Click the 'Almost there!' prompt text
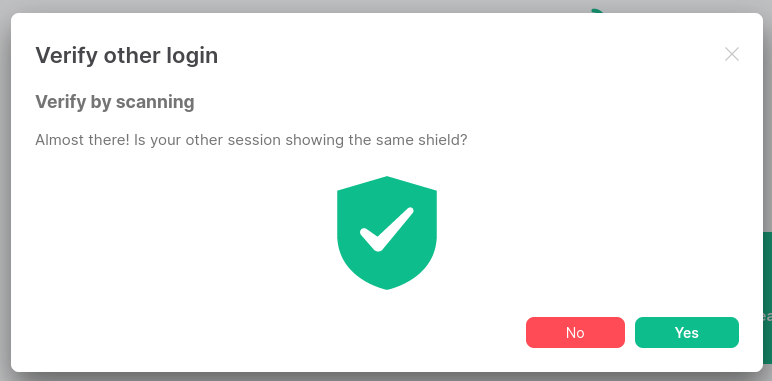This screenshot has width=772, height=381. point(251,140)
